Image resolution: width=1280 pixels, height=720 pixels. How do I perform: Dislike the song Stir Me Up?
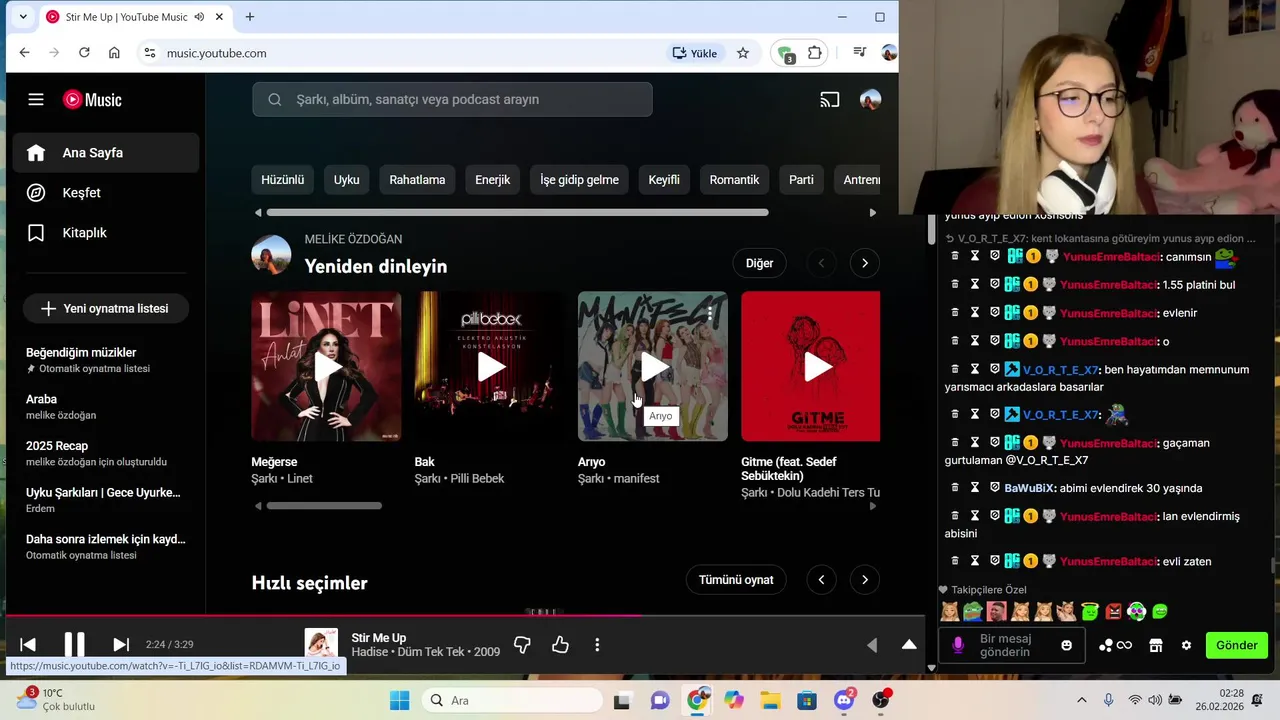[522, 645]
